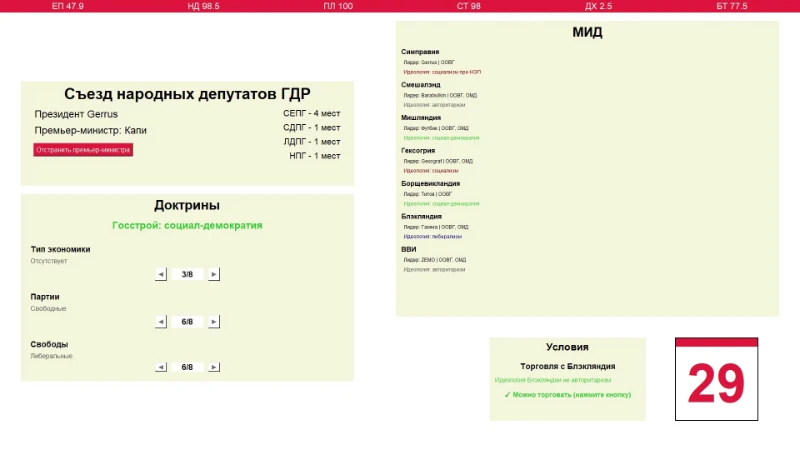Select the ПЛ 100 indicator in top bar

click(338, 6)
